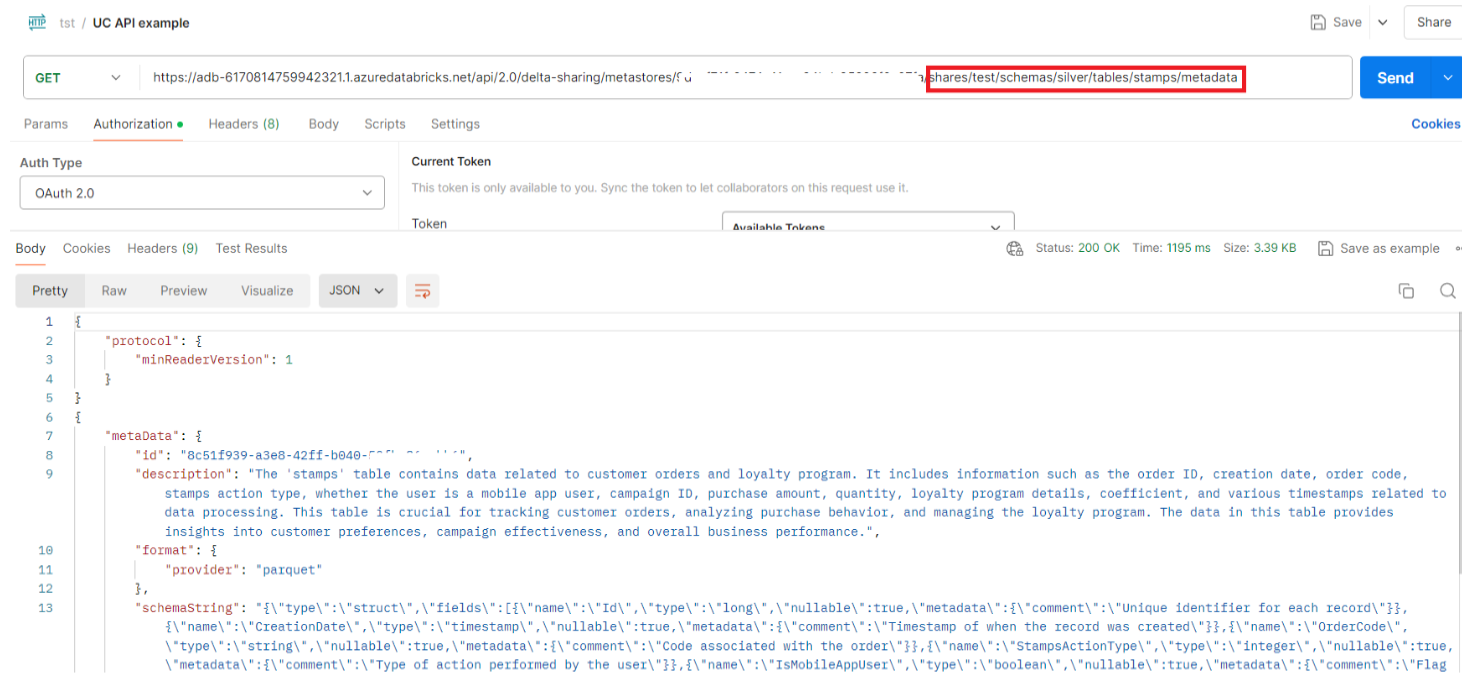This screenshot has height=693, width=1477.
Task: Open the Cookies link
Action: tap(1435, 124)
